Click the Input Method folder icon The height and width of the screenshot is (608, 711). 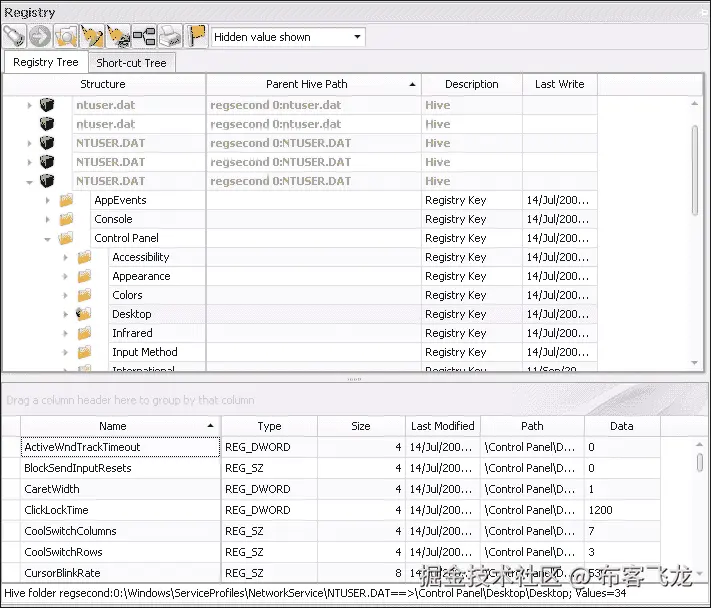pos(84,352)
